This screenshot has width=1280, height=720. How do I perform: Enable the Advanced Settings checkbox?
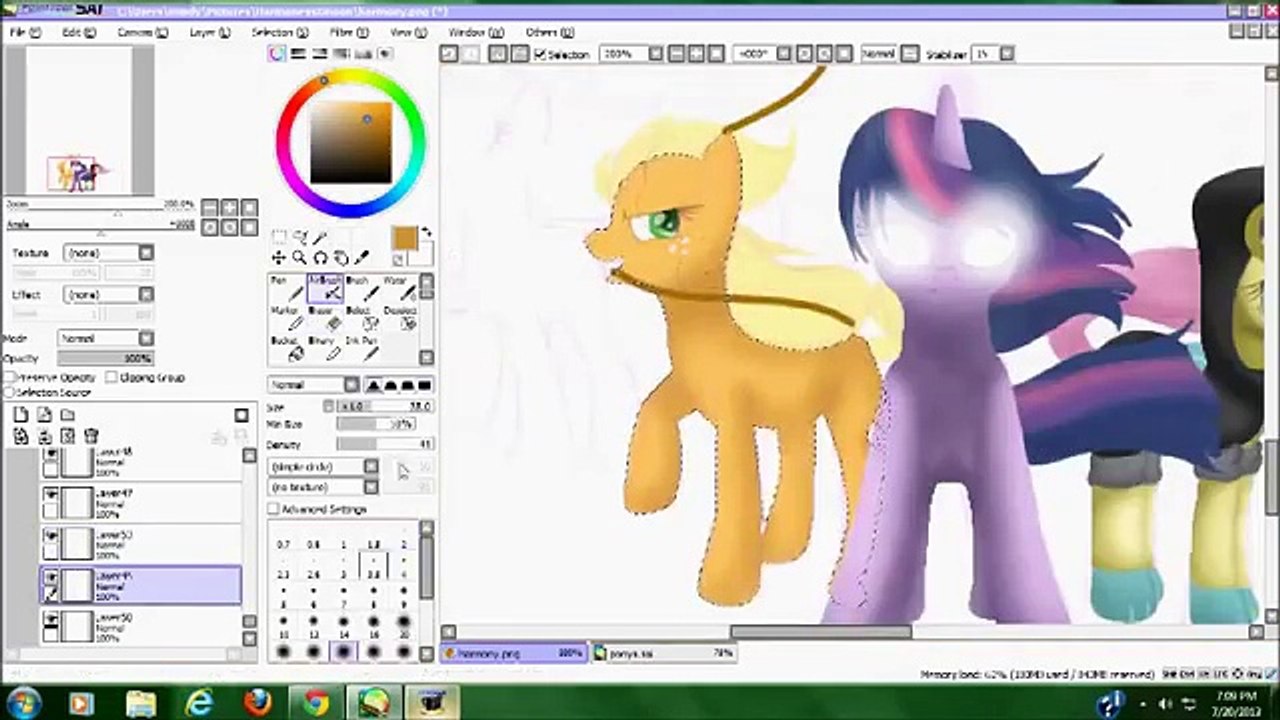(x=273, y=509)
